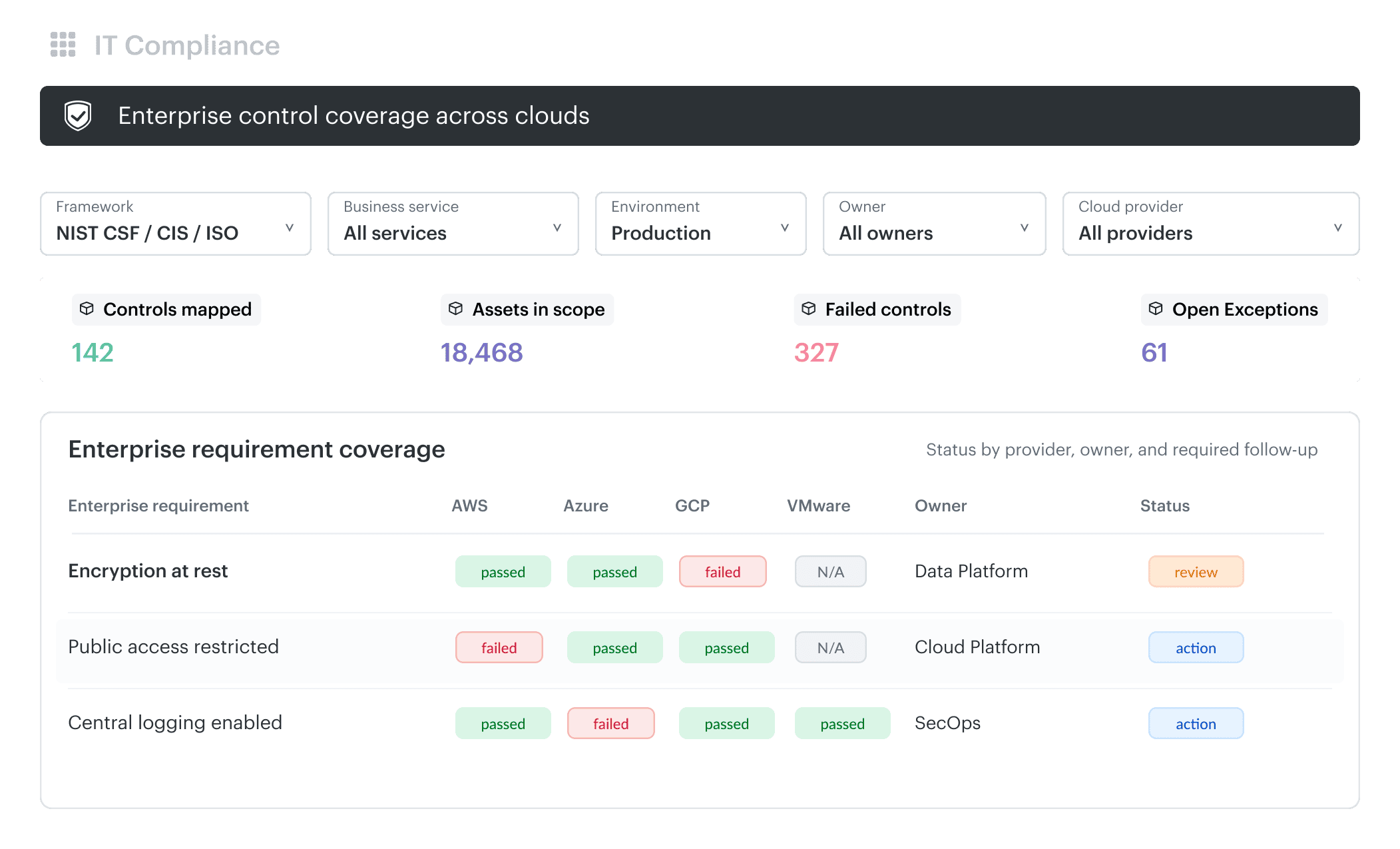This screenshot has height=849, width=1400.
Task: Click the Data Platform owner cell
Action: click(971, 571)
